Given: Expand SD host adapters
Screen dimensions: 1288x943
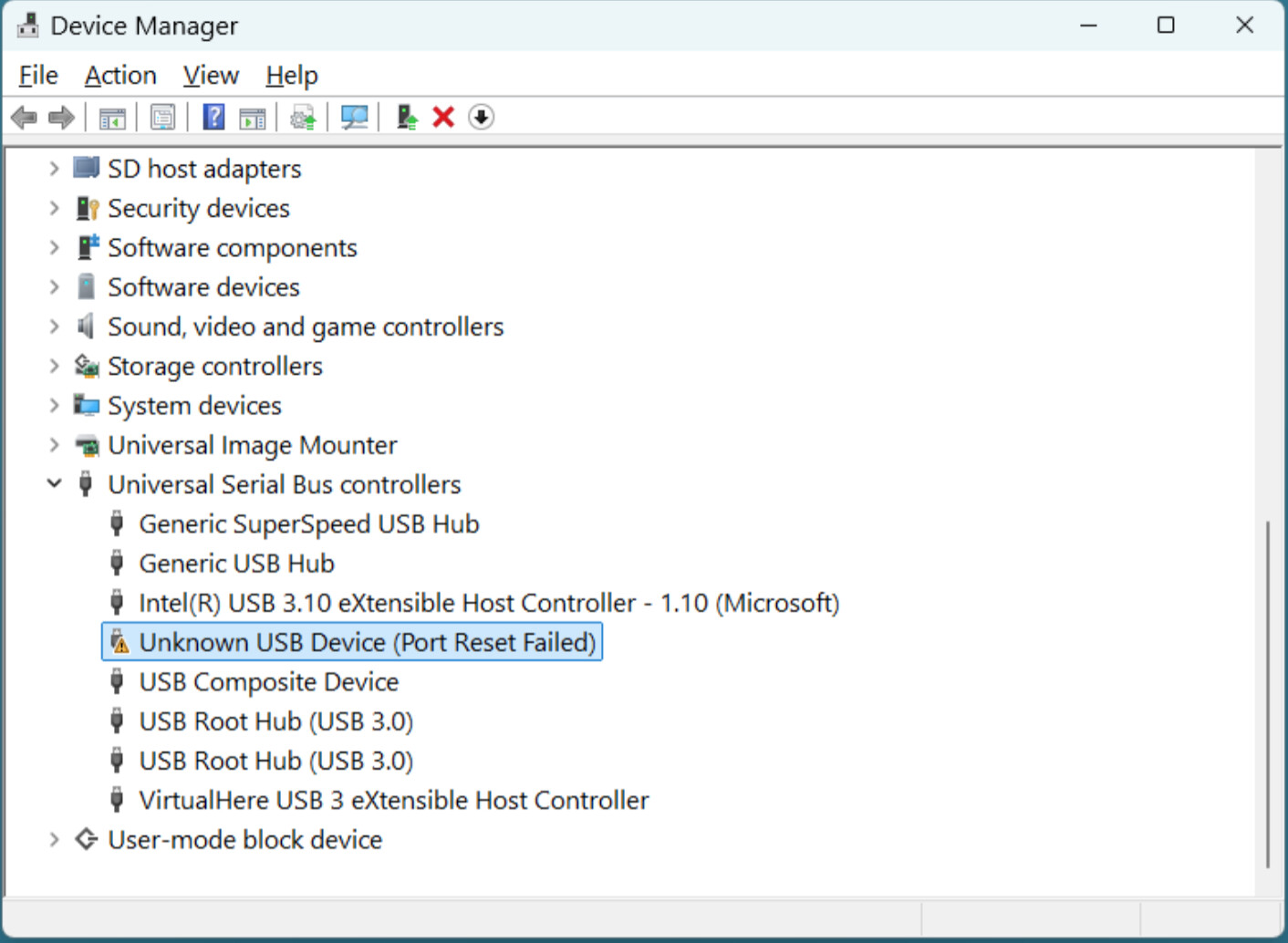Looking at the screenshot, I should [54, 169].
